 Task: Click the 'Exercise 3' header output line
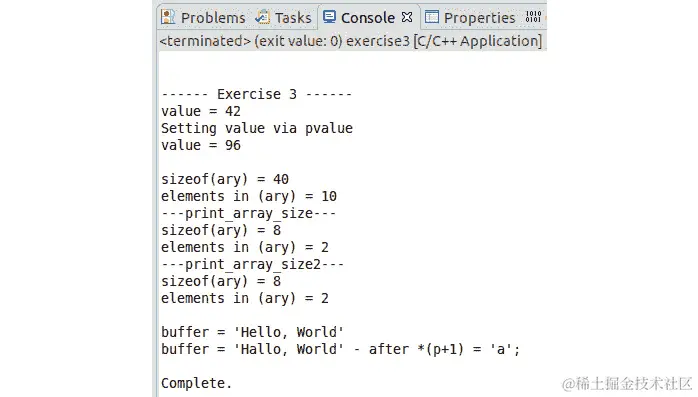(256, 94)
